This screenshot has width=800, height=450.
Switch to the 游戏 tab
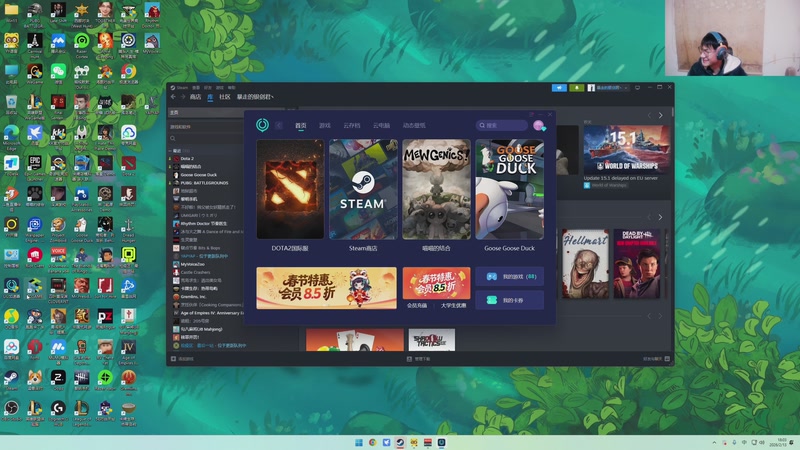(x=324, y=126)
